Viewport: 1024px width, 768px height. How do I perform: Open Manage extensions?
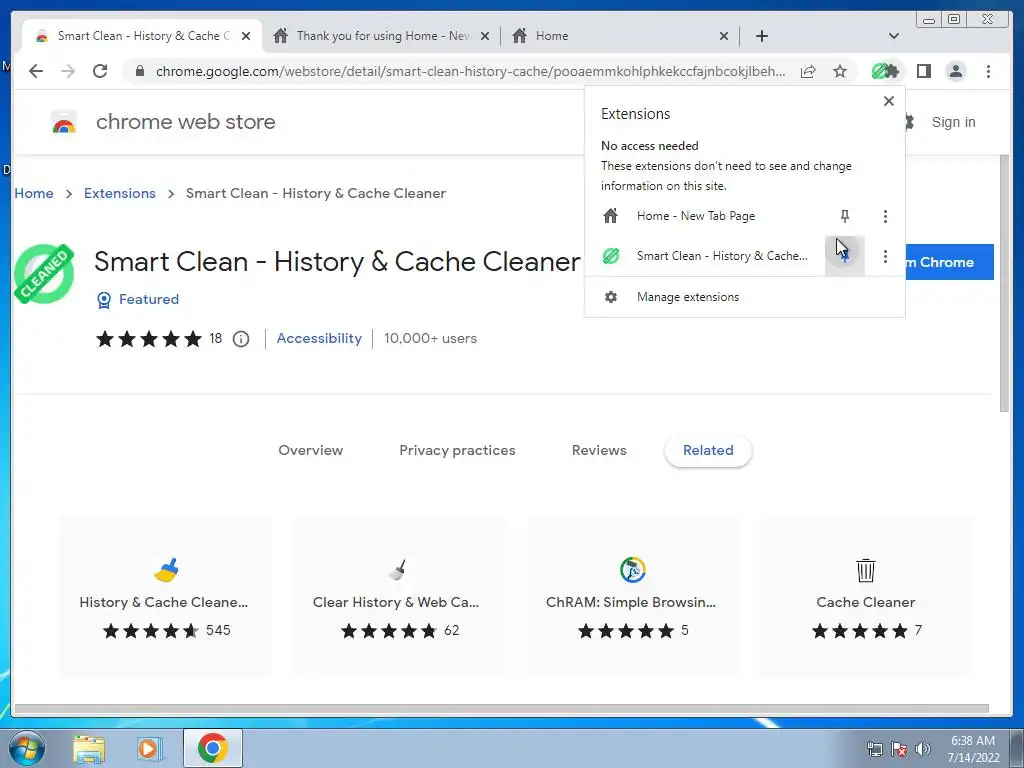(x=744, y=297)
